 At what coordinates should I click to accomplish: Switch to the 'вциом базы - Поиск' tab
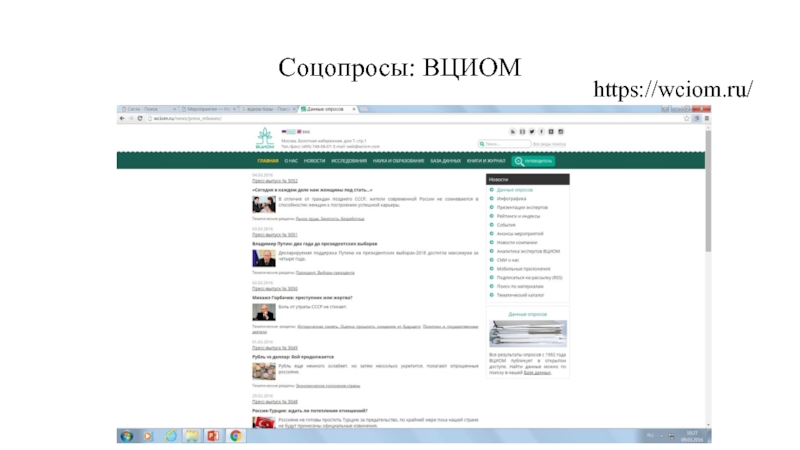pyautogui.click(x=268, y=109)
